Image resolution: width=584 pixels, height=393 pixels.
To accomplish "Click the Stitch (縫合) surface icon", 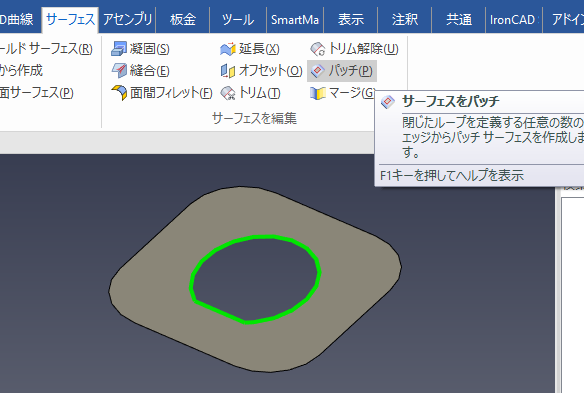I will point(119,70).
